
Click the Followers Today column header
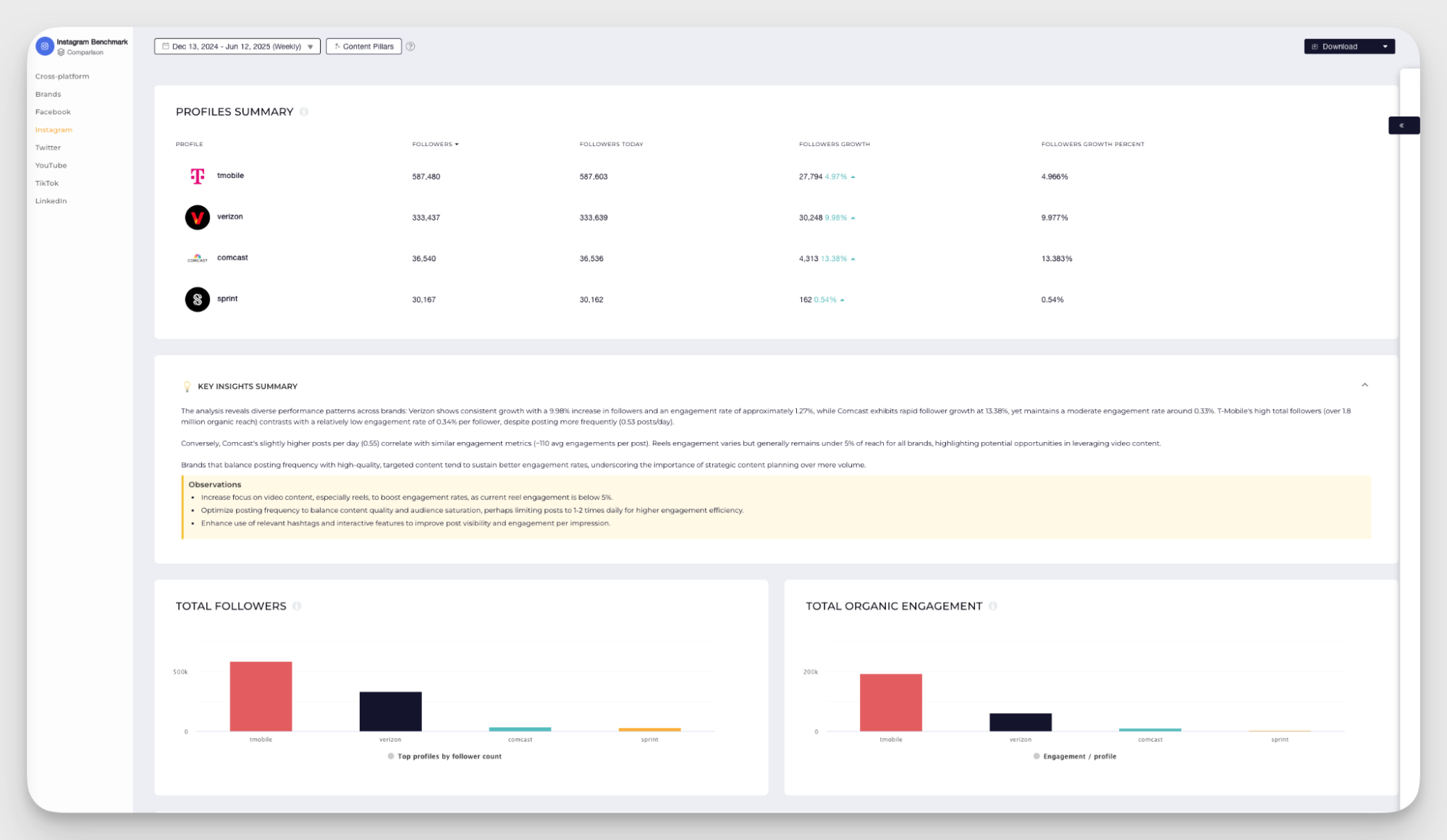(x=611, y=144)
